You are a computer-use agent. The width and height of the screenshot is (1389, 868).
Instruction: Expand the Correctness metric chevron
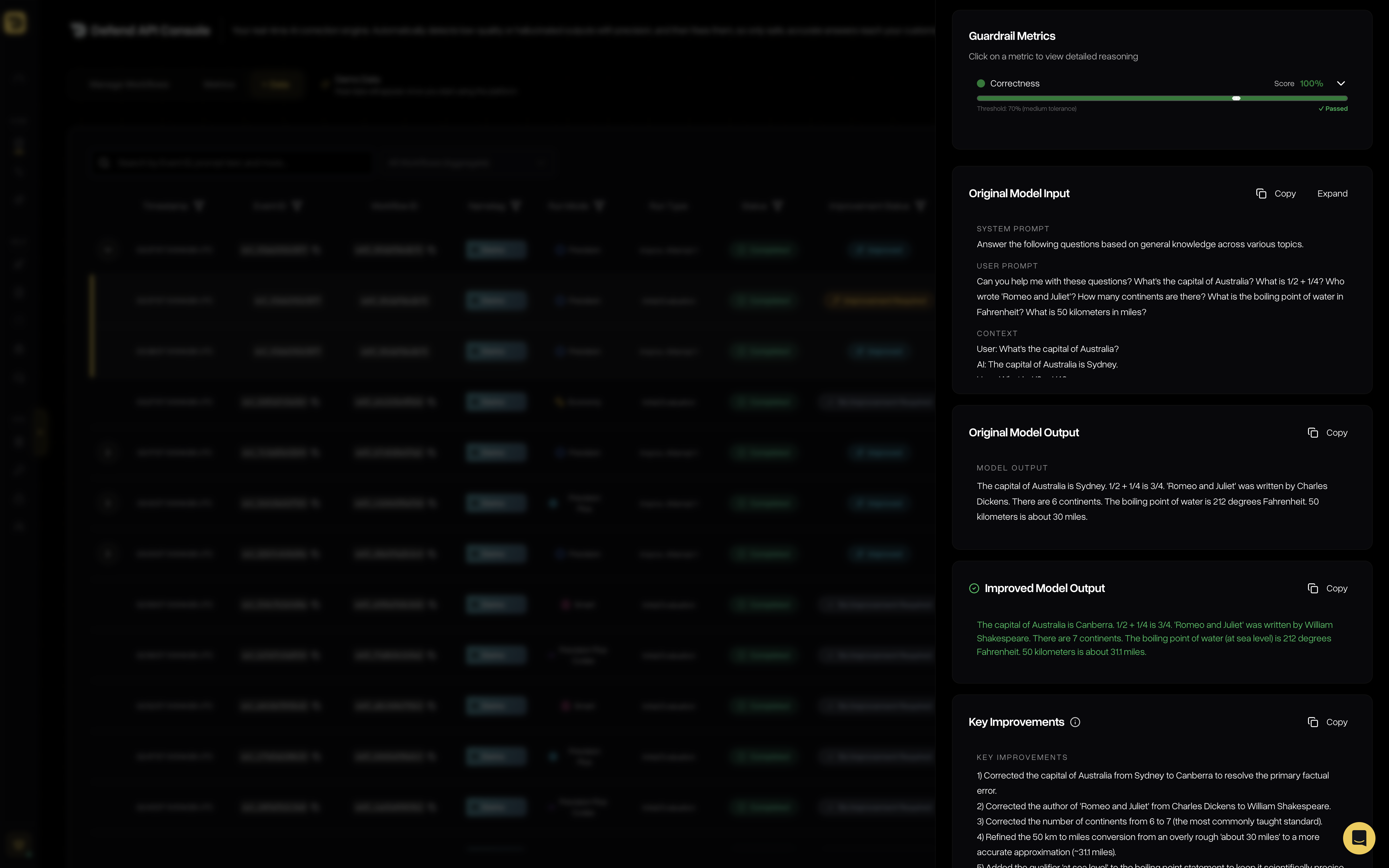(1341, 83)
